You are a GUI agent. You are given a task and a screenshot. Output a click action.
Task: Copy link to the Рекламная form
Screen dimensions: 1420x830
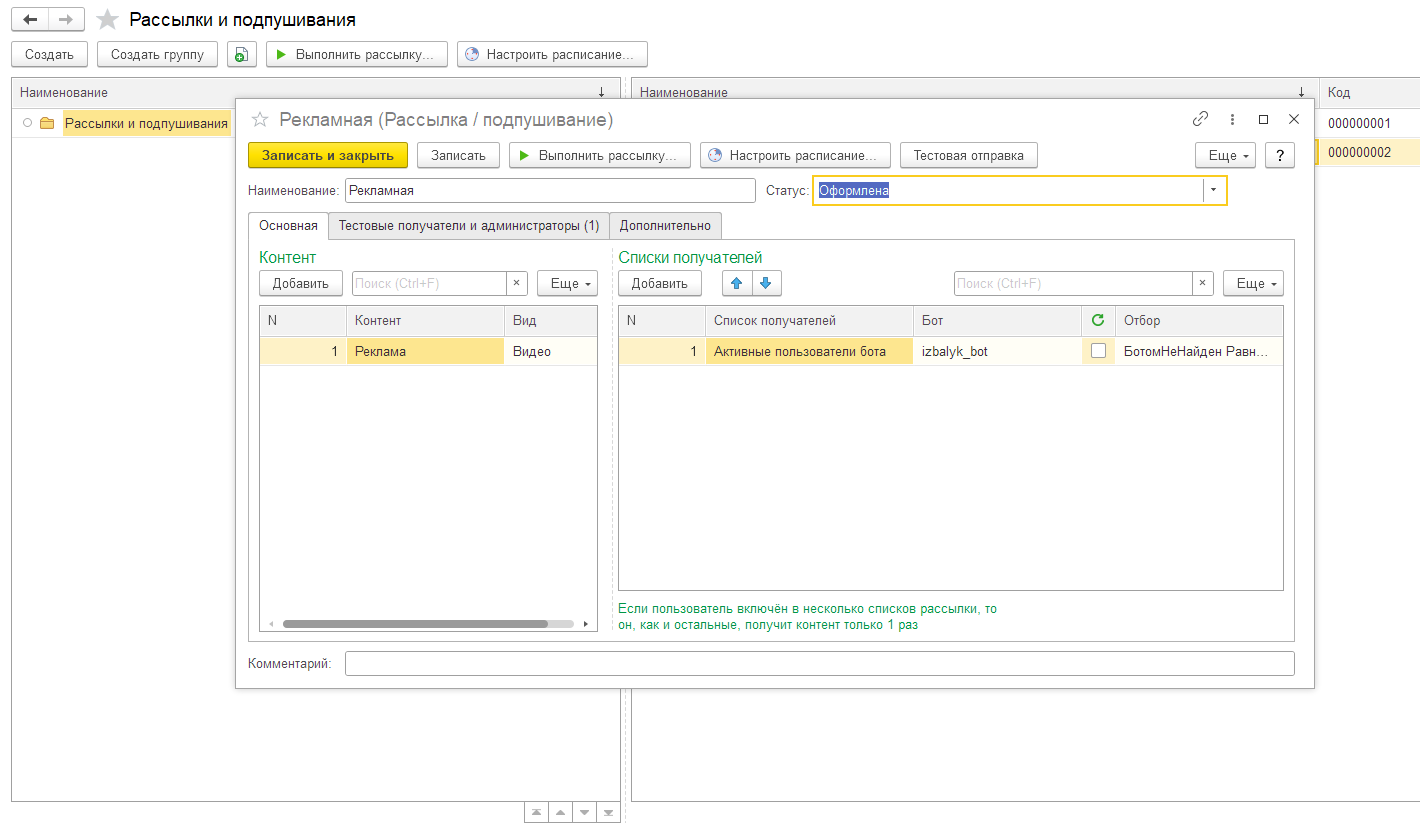pos(1201,119)
